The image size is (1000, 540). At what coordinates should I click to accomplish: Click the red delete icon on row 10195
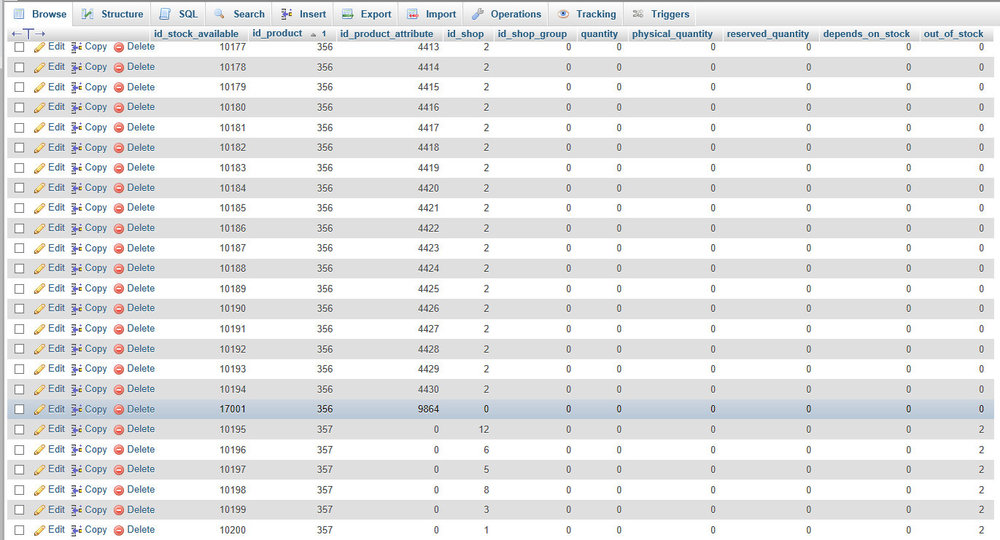[119, 430]
